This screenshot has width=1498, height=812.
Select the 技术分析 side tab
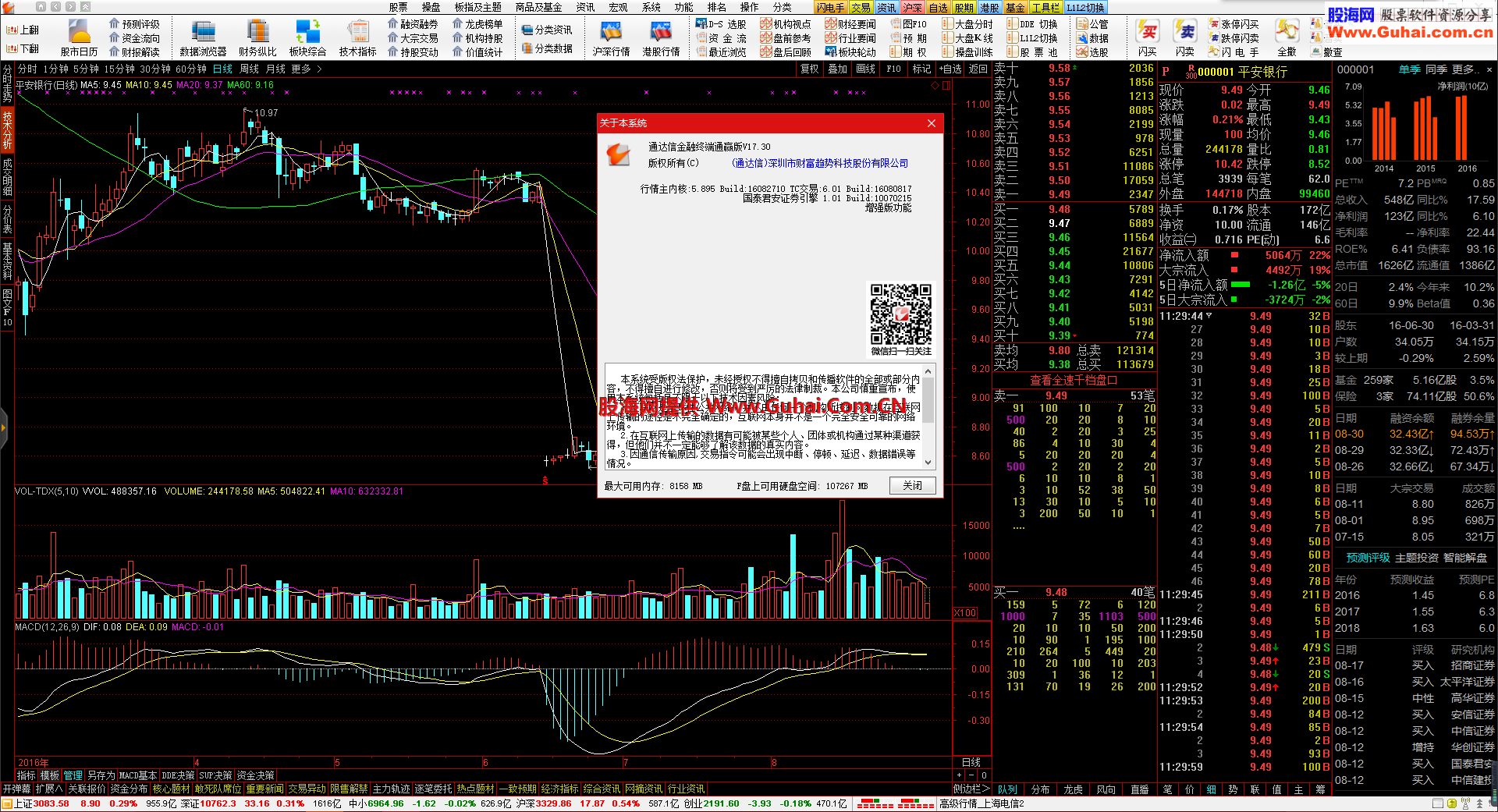7,129
